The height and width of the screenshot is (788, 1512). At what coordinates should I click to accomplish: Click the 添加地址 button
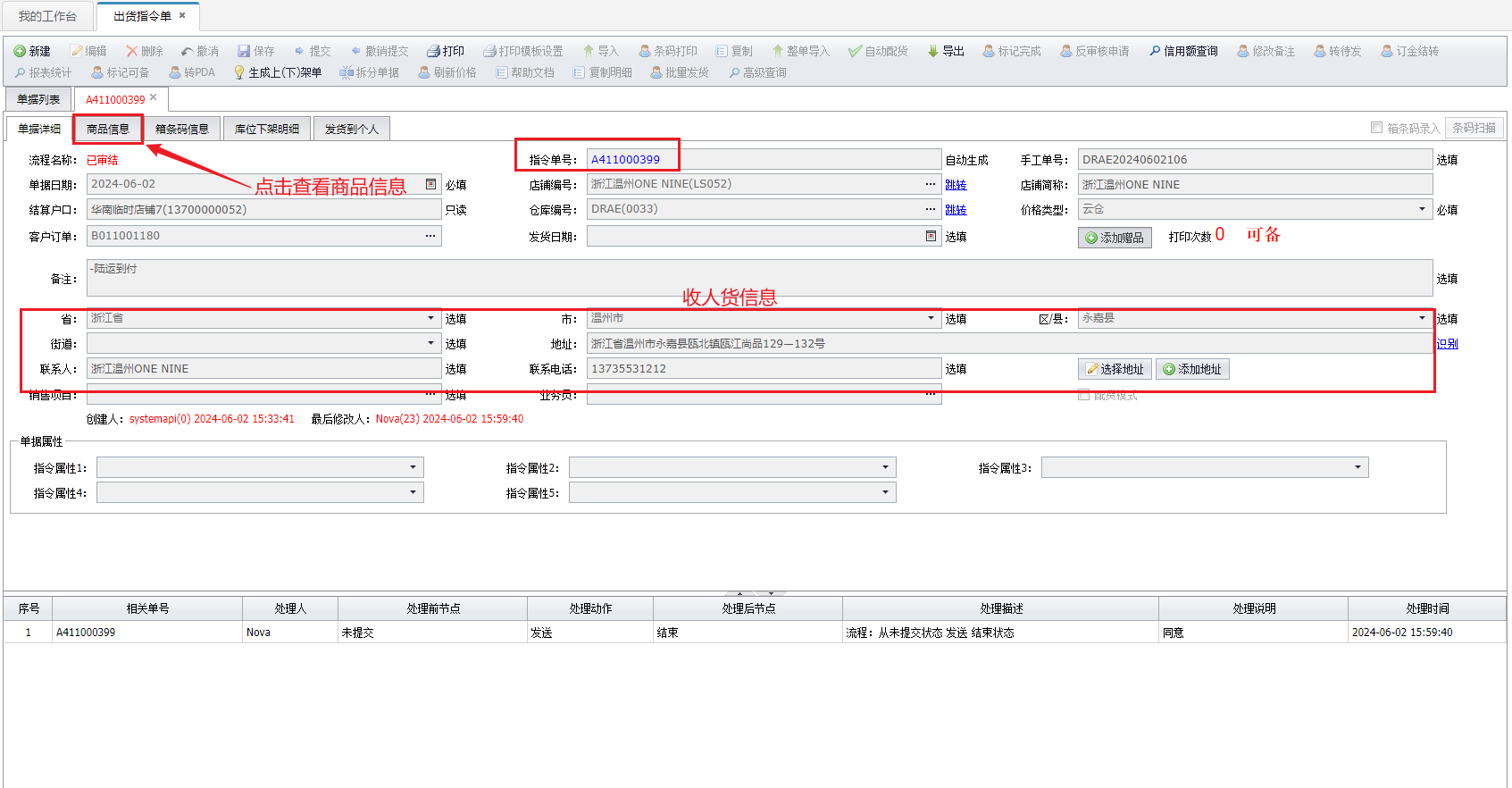click(1192, 369)
